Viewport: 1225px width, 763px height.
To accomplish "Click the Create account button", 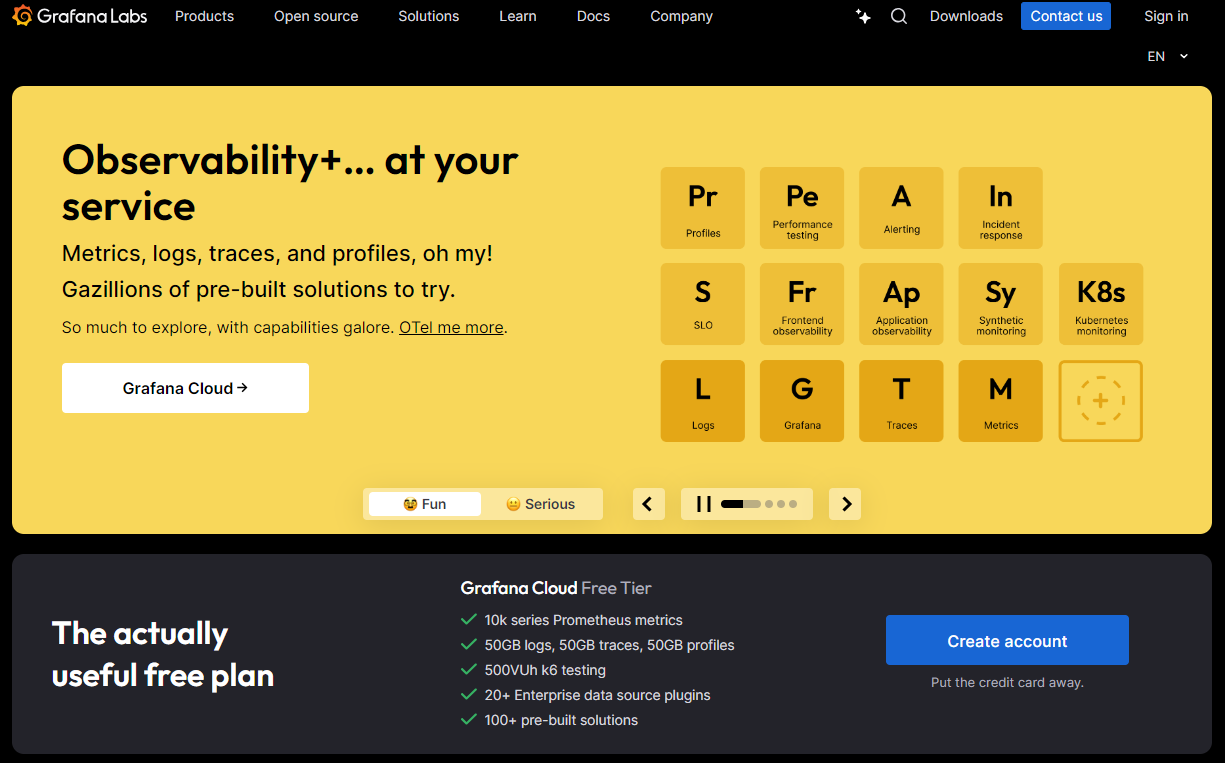I will click(1007, 640).
